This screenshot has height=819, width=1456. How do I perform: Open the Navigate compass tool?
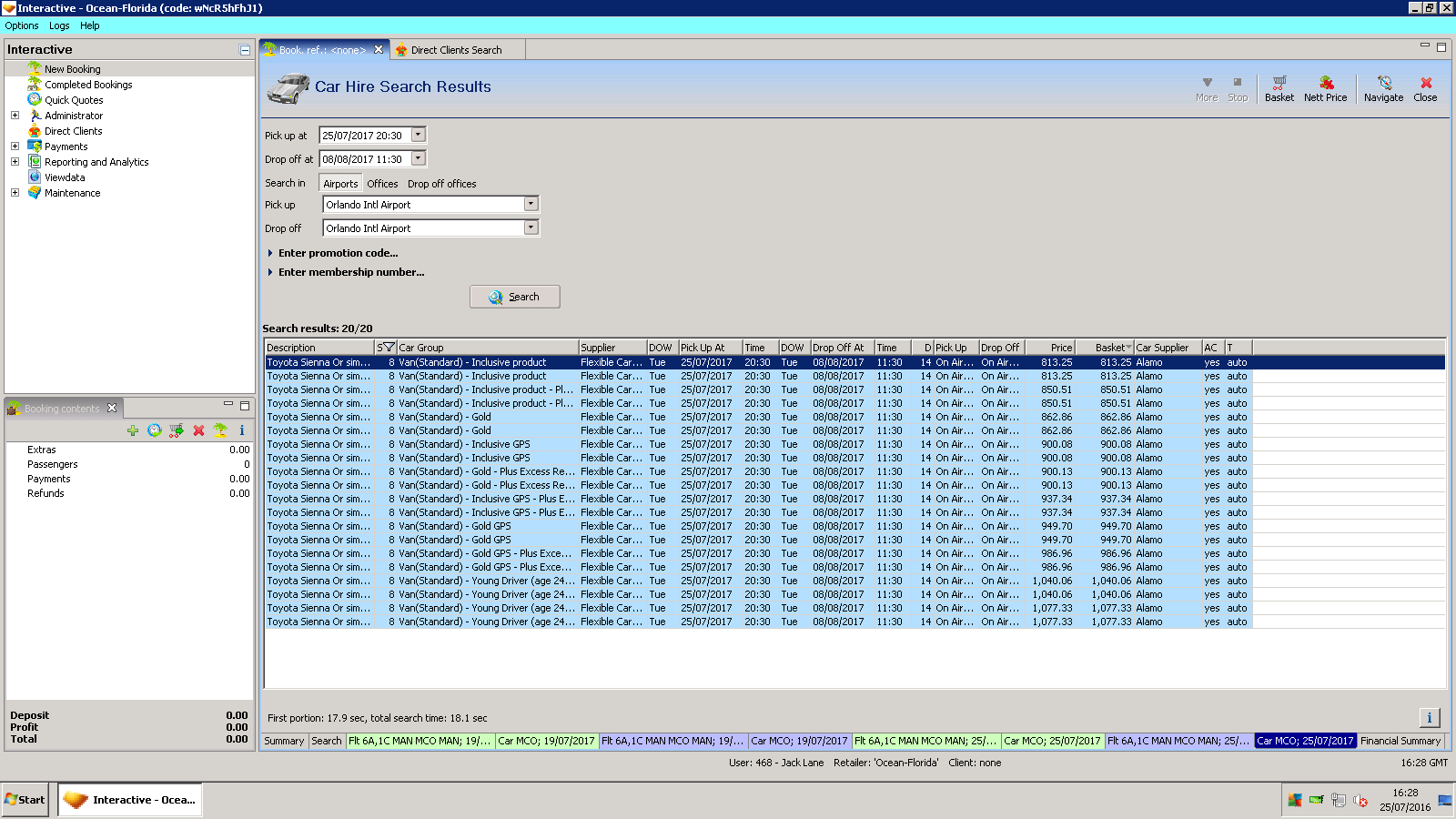point(1383,88)
